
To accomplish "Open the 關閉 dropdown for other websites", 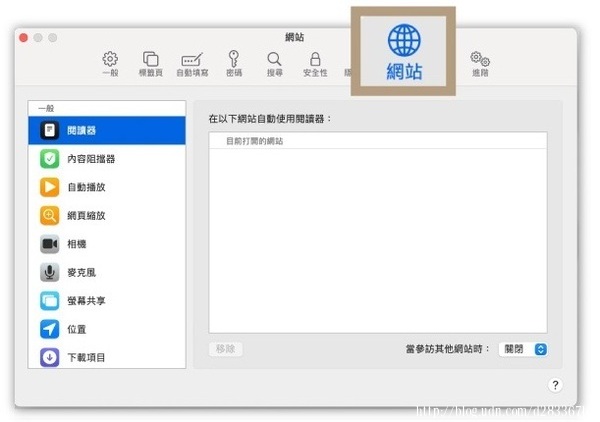I will coord(523,349).
